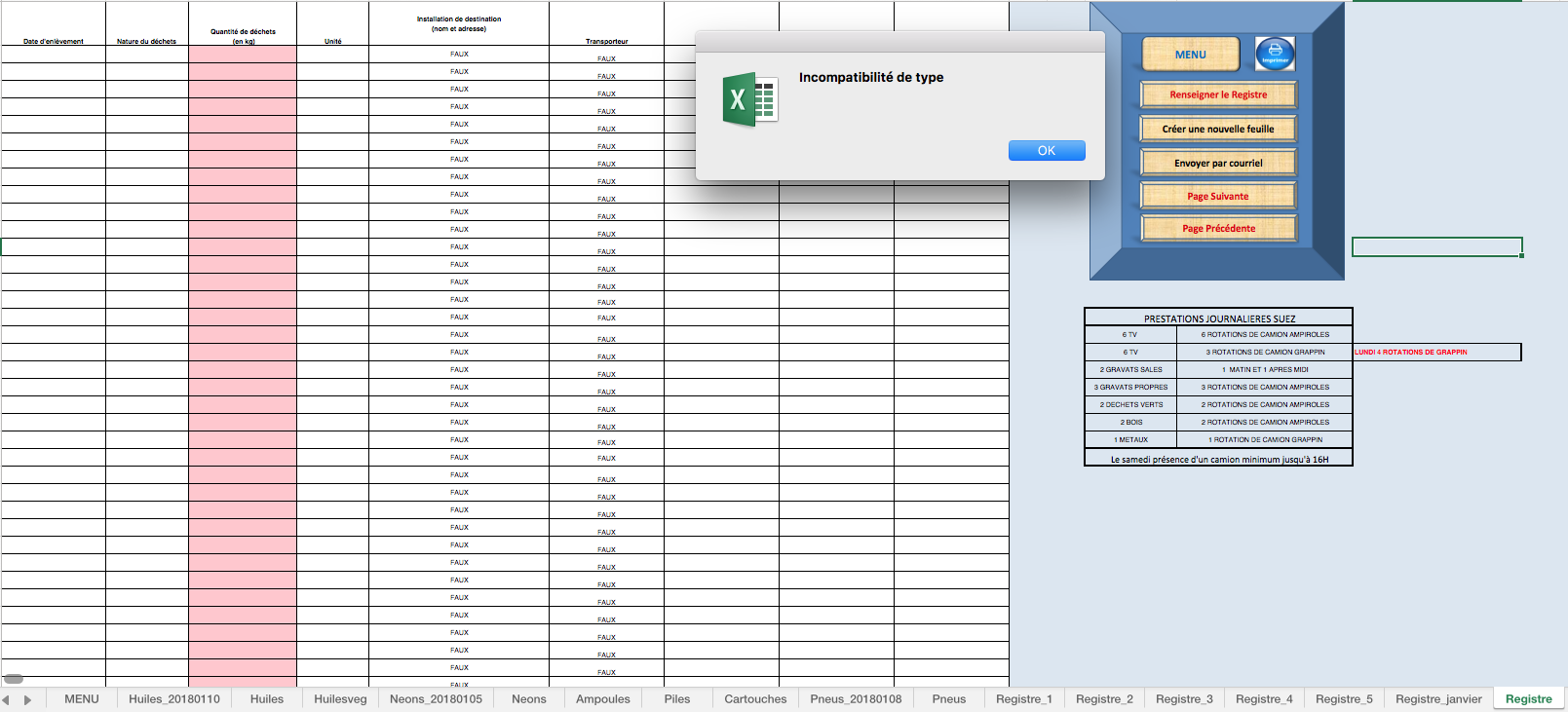Click the first pink quantity cell
The image size is (1568, 712).
243,55
